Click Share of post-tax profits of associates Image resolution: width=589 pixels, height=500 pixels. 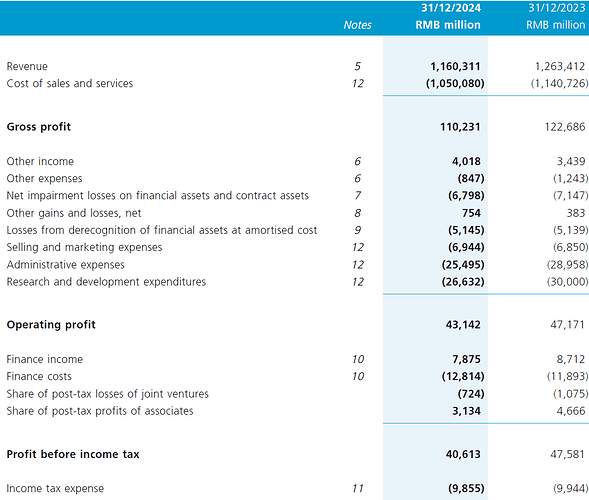[x=100, y=411]
